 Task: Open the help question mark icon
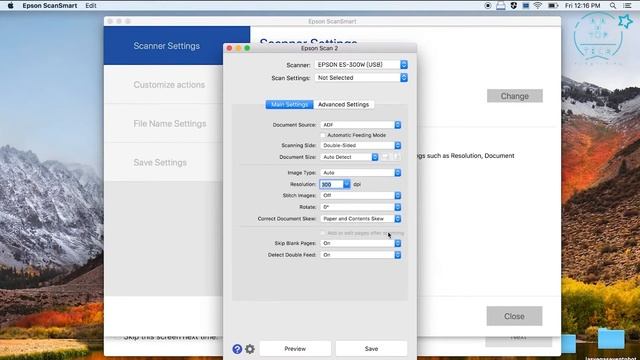[237, 349]
